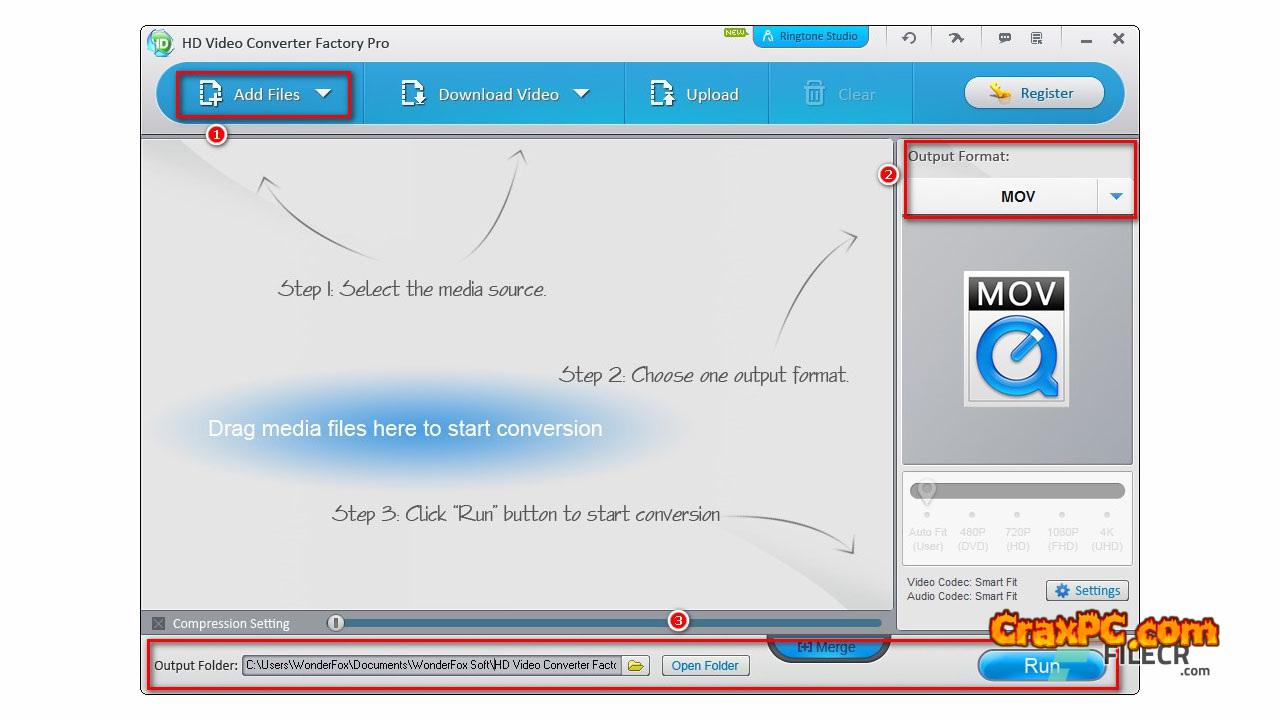
Task: Click the HD app logo icon
Action: [160, 43]
